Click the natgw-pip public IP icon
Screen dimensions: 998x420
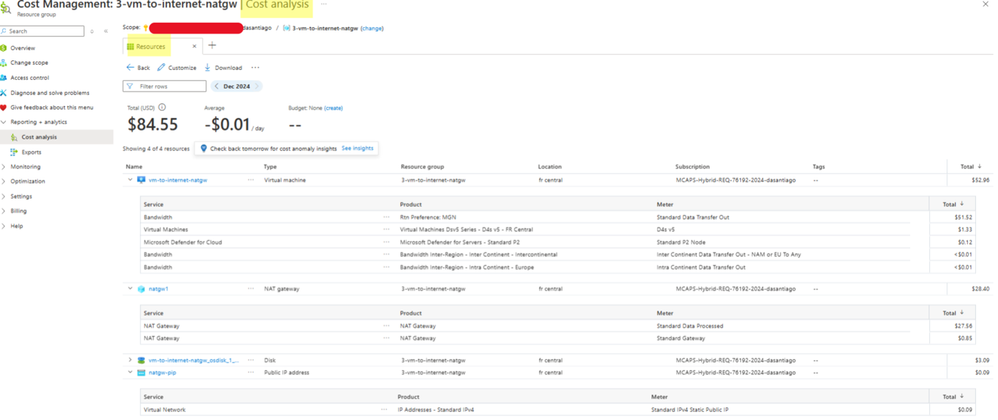141,372
